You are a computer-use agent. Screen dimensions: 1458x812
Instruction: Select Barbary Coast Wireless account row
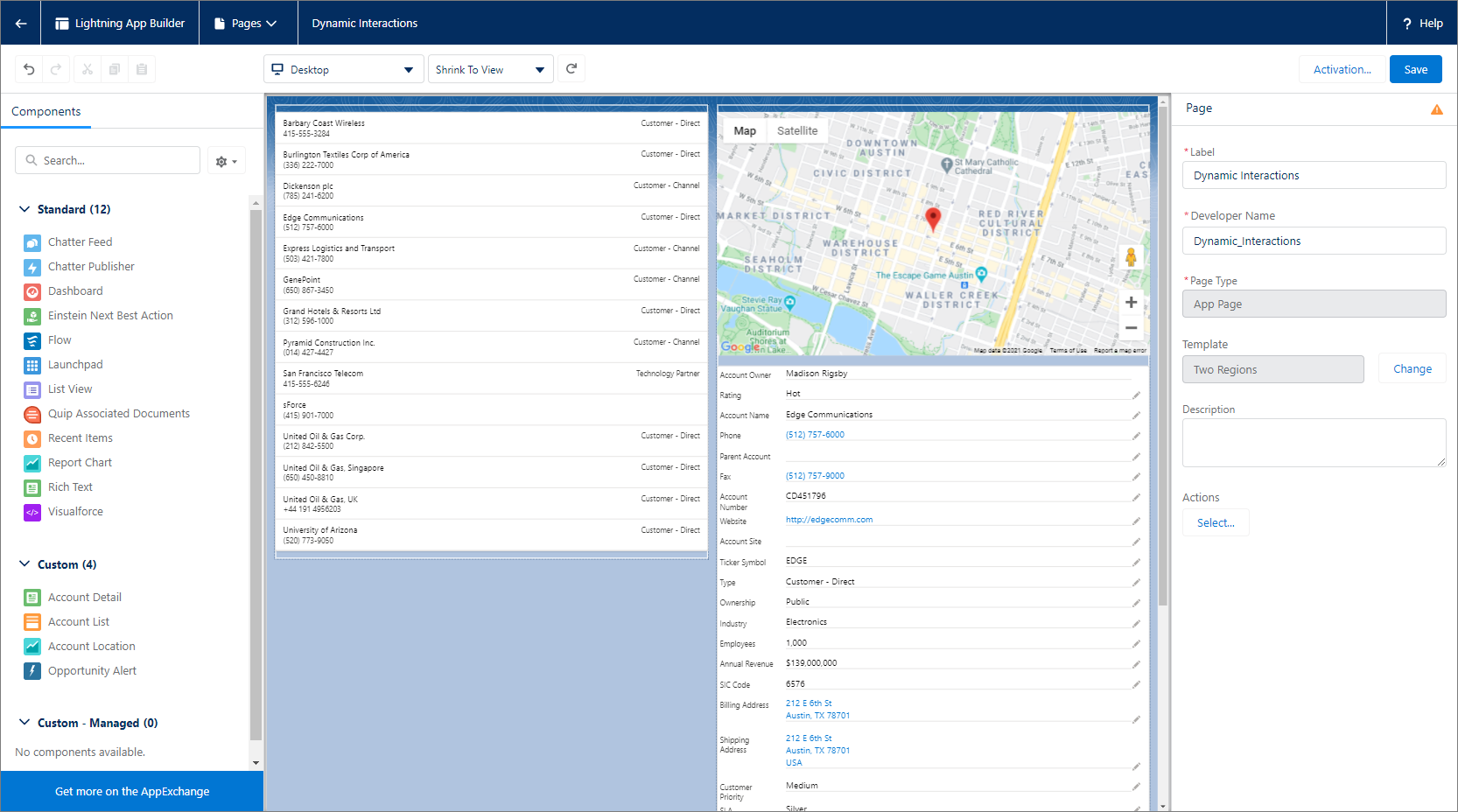(x=491, y=129)
